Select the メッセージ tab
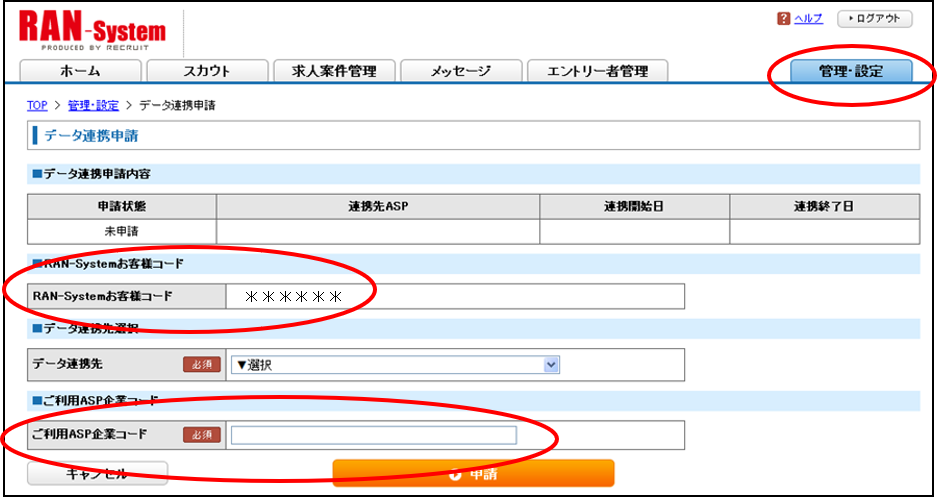 tap(461, 72)
